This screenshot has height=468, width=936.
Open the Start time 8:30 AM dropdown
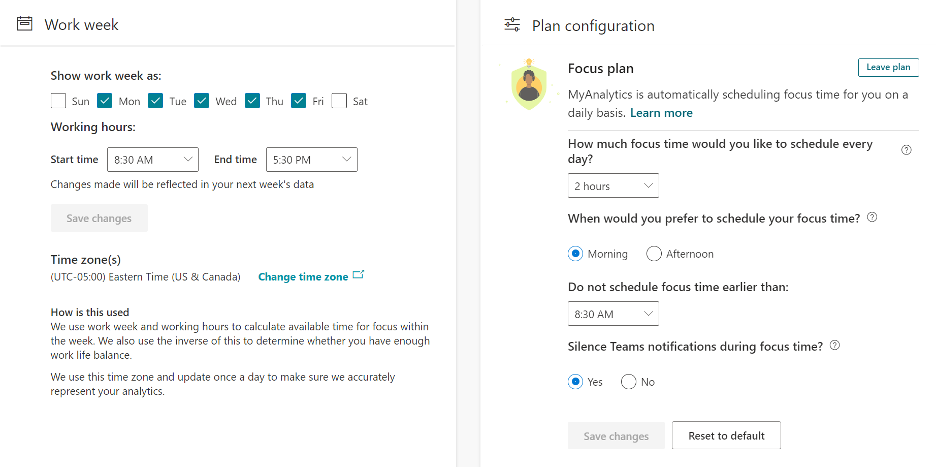[153, 159]
